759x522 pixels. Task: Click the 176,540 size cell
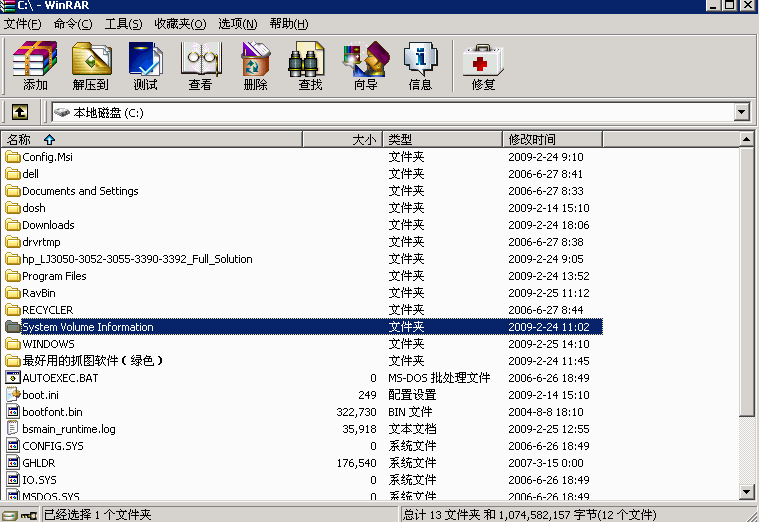(356, 463)
